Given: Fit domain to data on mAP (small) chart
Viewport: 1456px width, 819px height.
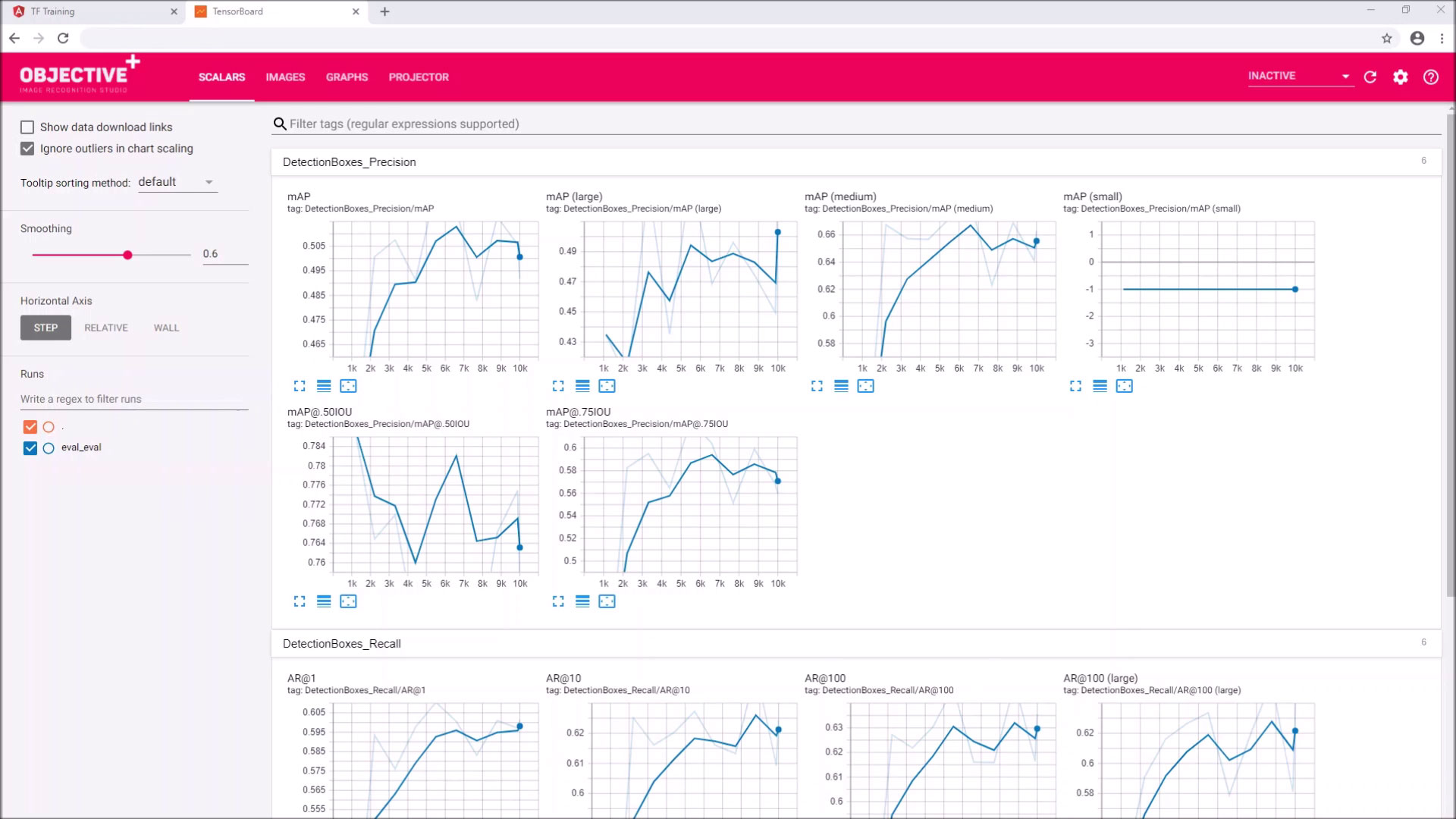Looking at the screenshot, I should tap(1124, 386).
